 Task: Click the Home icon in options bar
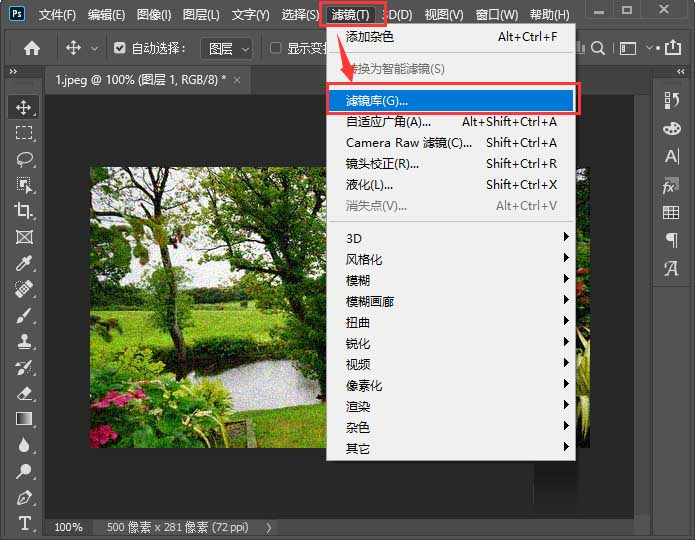point(32,48)
